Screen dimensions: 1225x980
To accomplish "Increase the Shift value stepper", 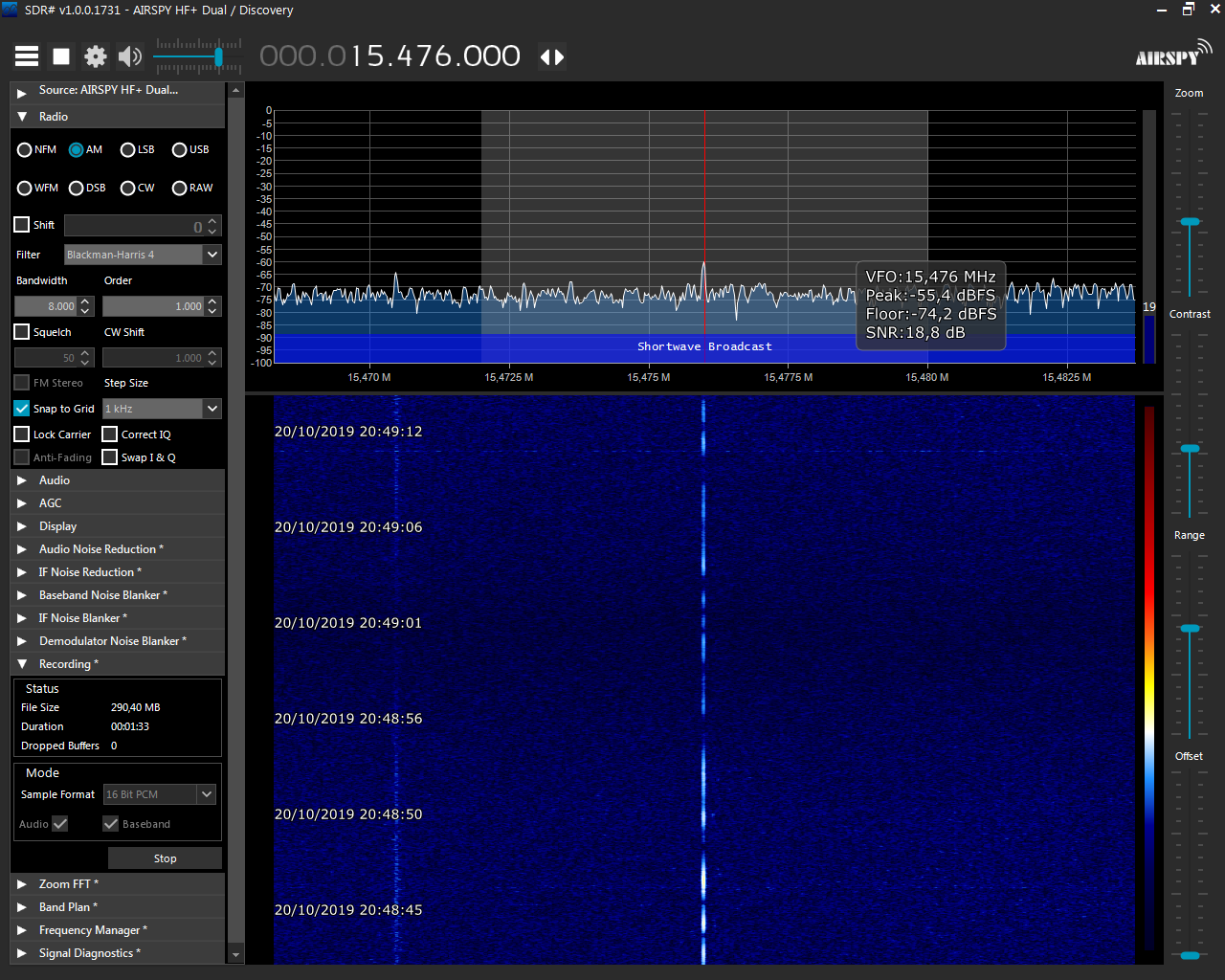I will tap(212, 221).
